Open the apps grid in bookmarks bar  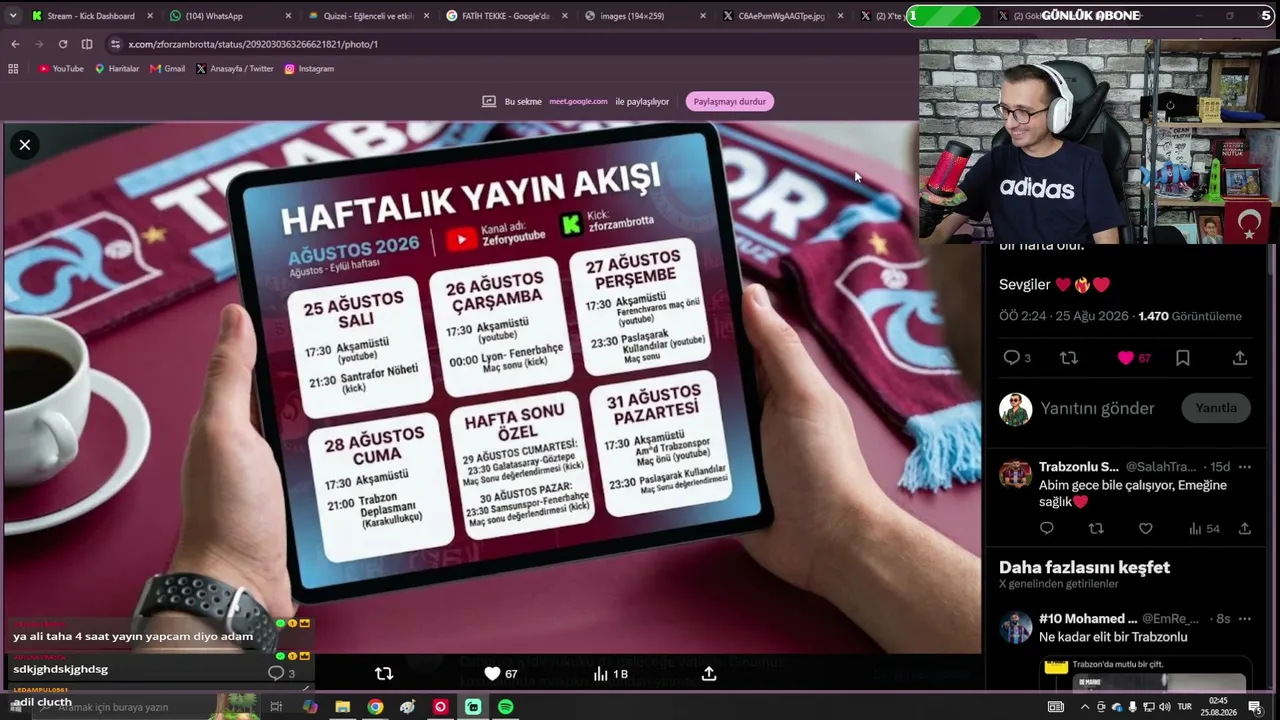(13, 69)
